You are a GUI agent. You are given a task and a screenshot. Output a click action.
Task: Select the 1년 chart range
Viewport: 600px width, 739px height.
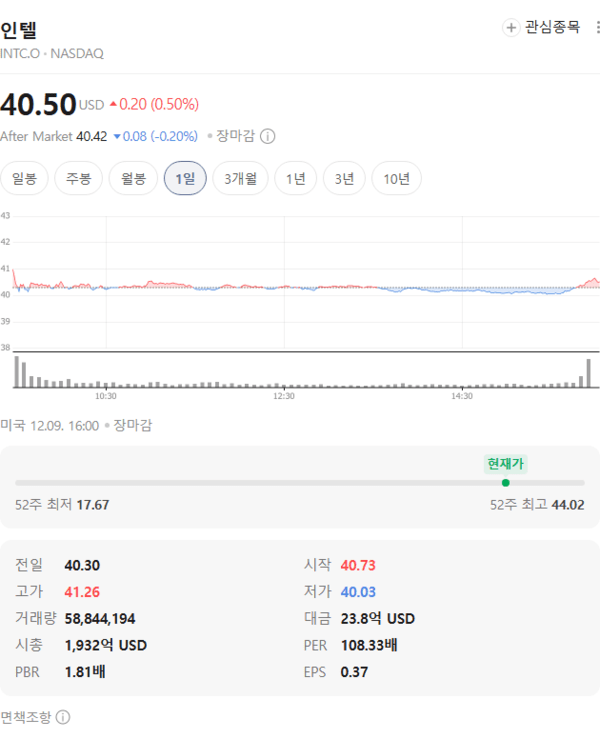coord(296,178)
